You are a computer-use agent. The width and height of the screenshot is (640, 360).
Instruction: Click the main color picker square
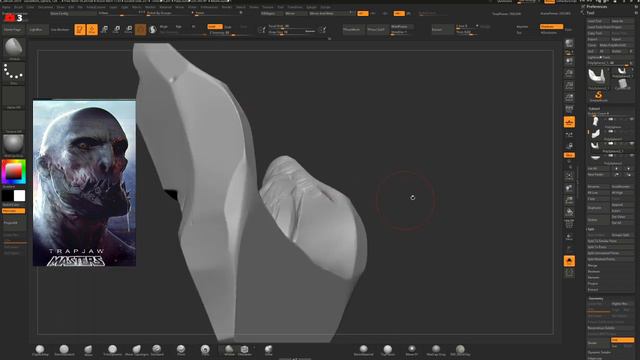13,171
